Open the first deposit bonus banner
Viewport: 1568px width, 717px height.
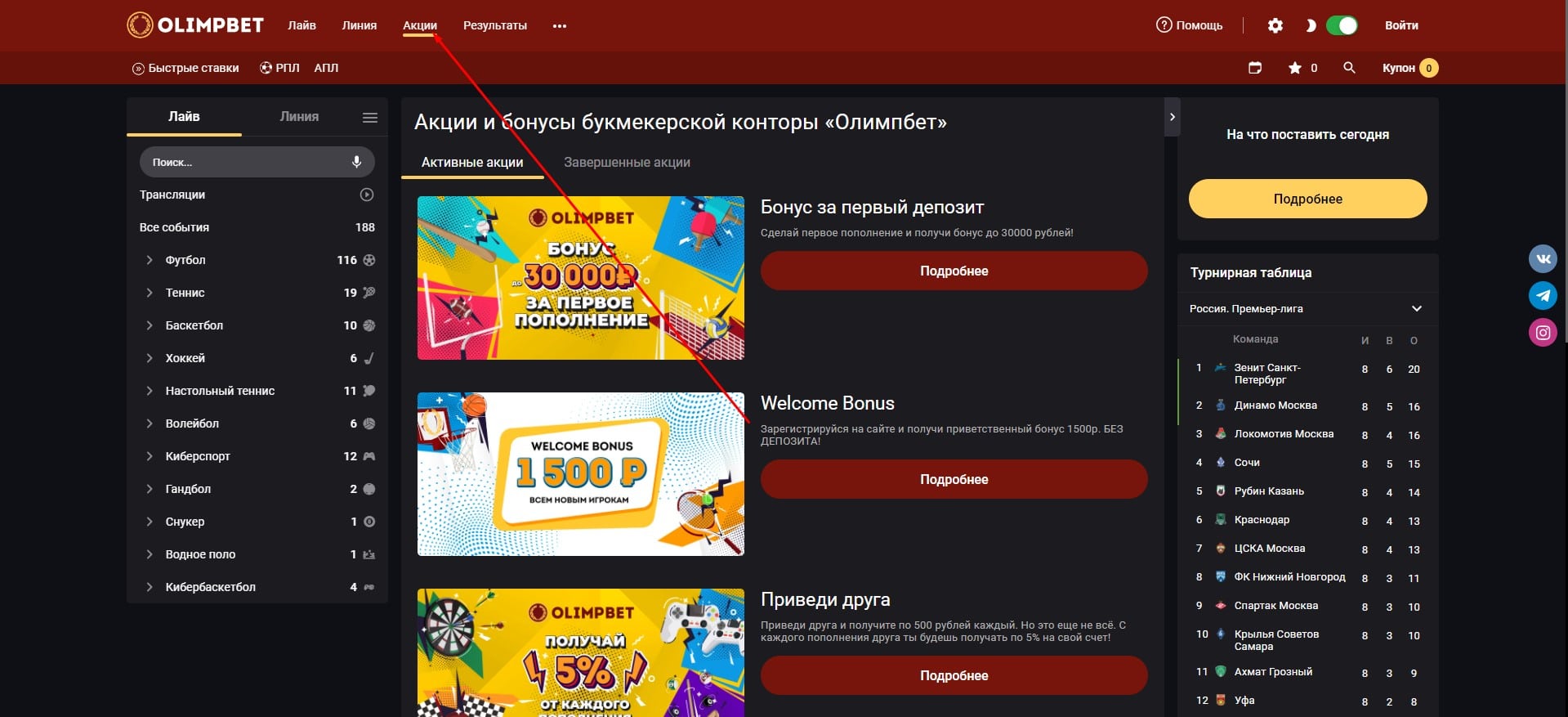[581, 278]
